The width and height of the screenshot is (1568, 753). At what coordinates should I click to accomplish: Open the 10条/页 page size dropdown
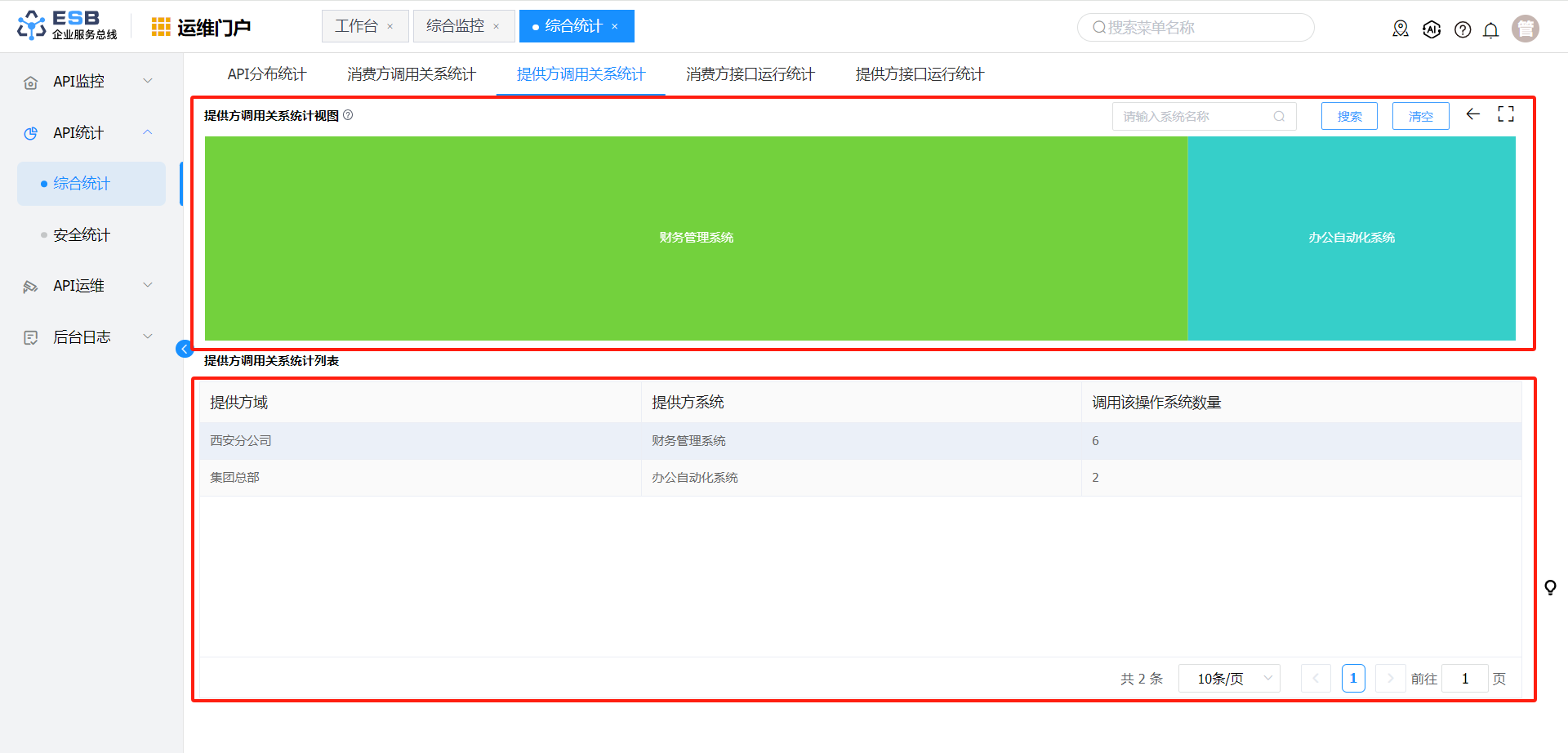tap(1229, 679)
